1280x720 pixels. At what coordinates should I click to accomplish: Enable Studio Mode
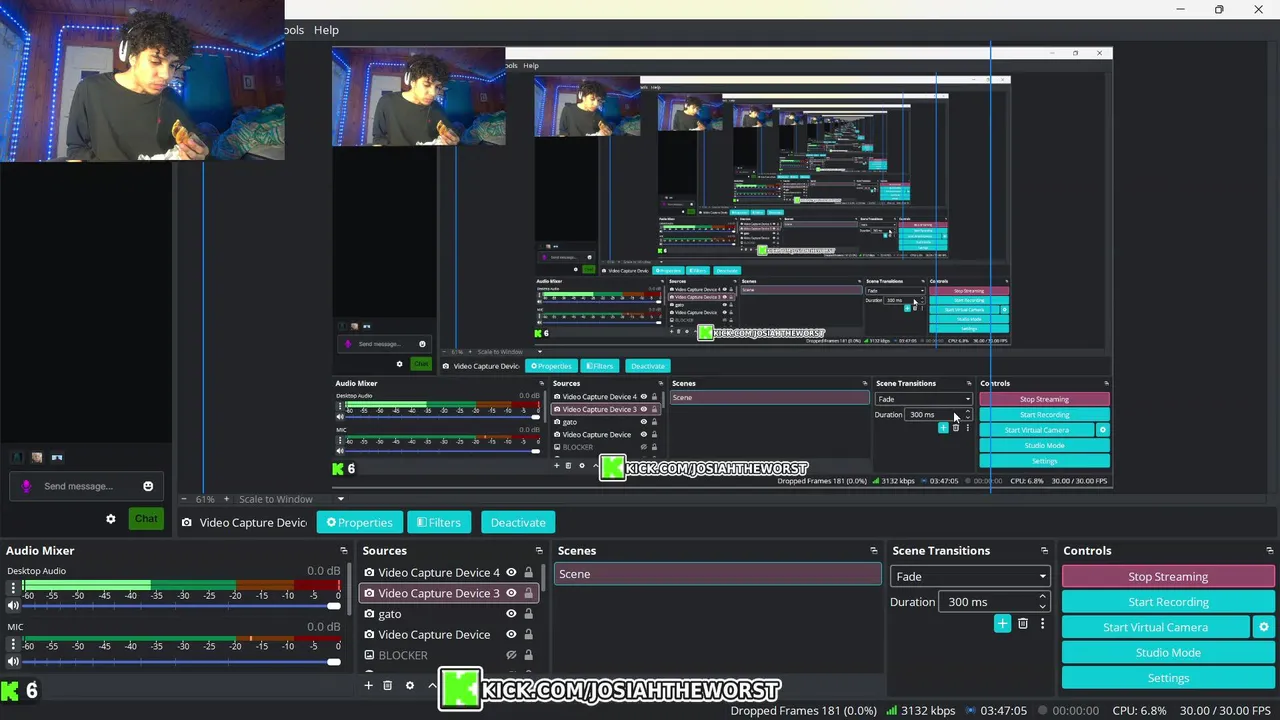tap(1168, 652)
